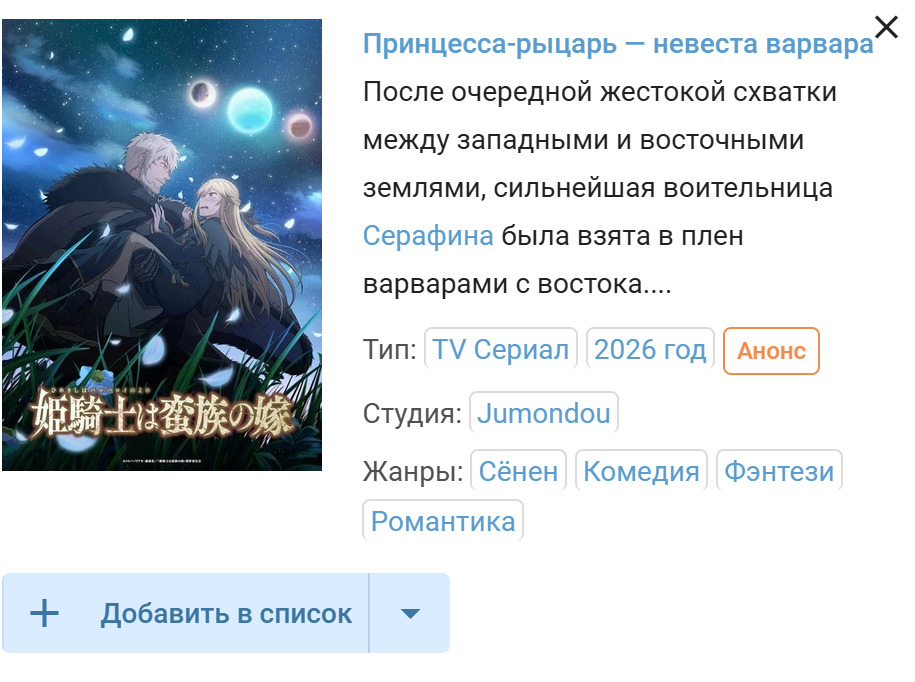Filter by the '2026 год' tag
Image resolution: width=915 pixels, height=682 pixels.
click(x=650, y=350)
